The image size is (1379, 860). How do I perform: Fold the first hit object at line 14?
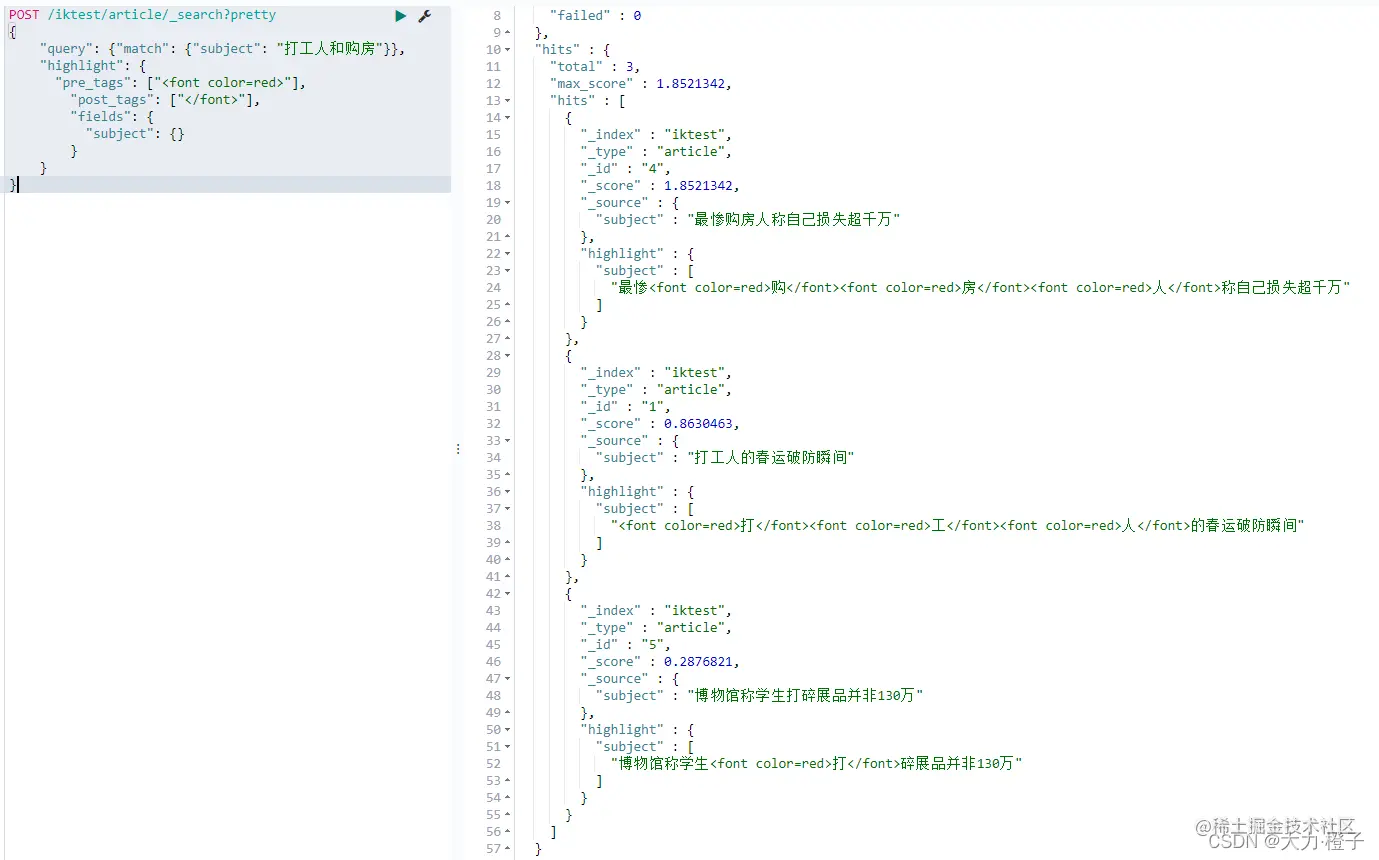[508, 118]
